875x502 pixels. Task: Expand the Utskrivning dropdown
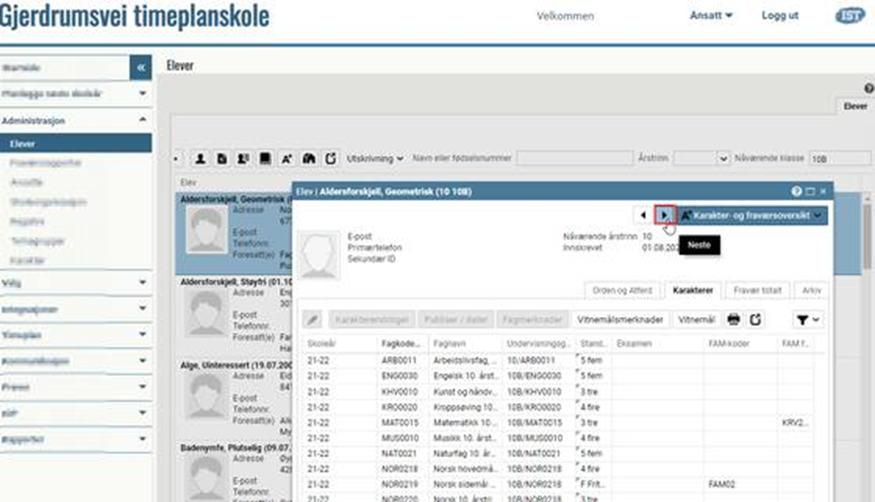pos(375,159)
